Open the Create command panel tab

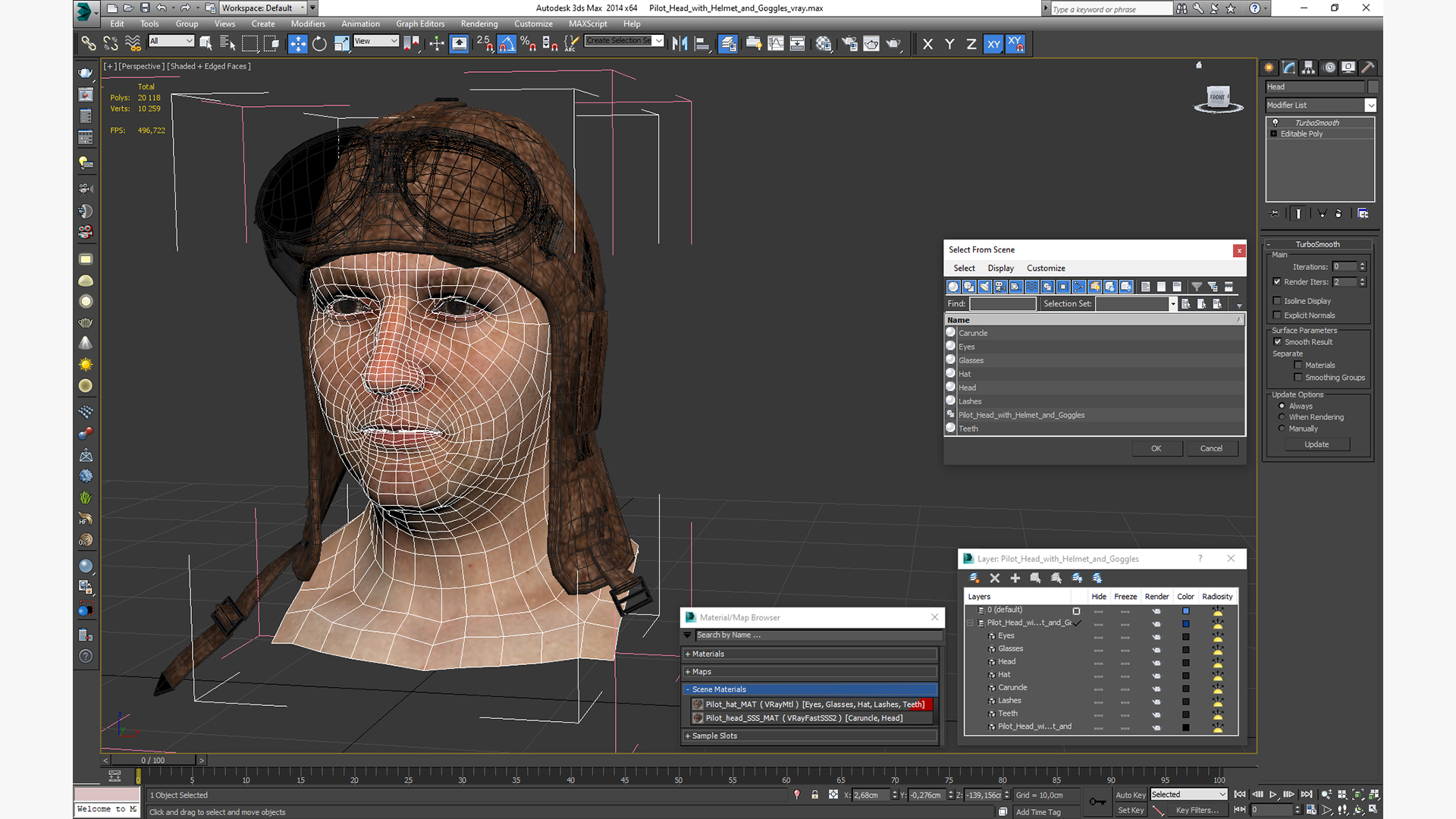[x=1269, y=67]
